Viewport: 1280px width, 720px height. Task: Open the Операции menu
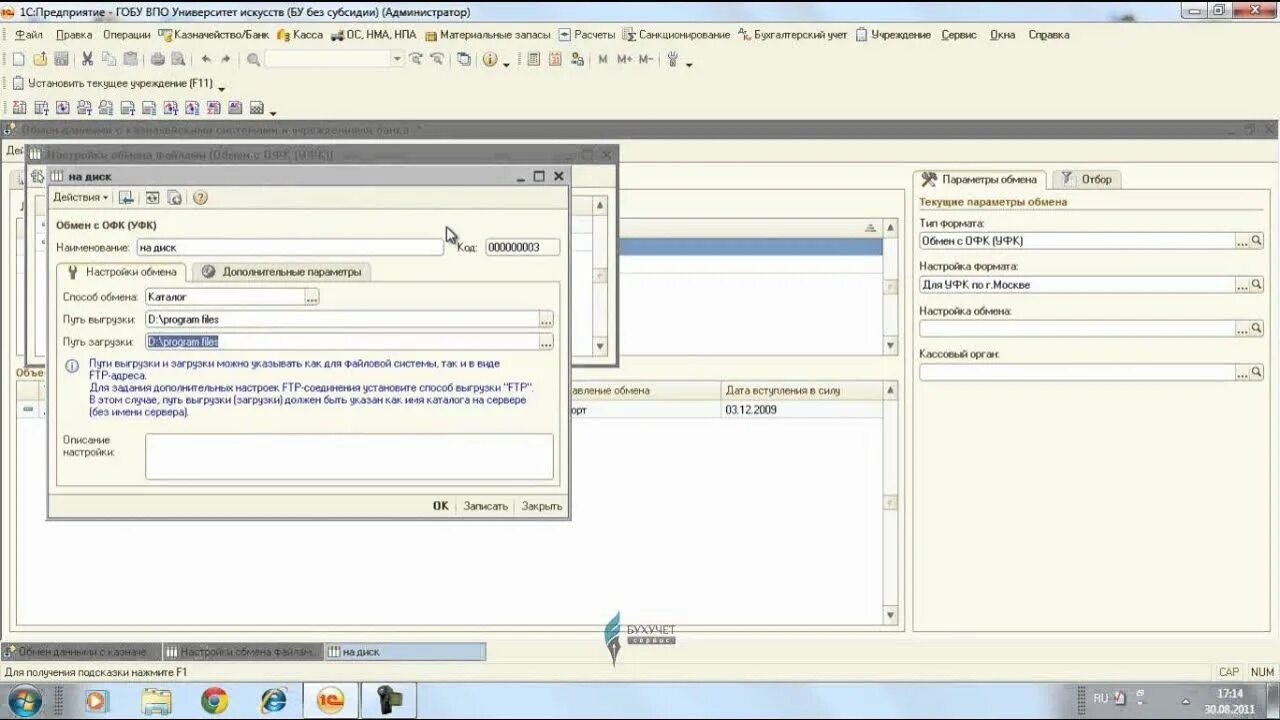[x=127, y=34]
